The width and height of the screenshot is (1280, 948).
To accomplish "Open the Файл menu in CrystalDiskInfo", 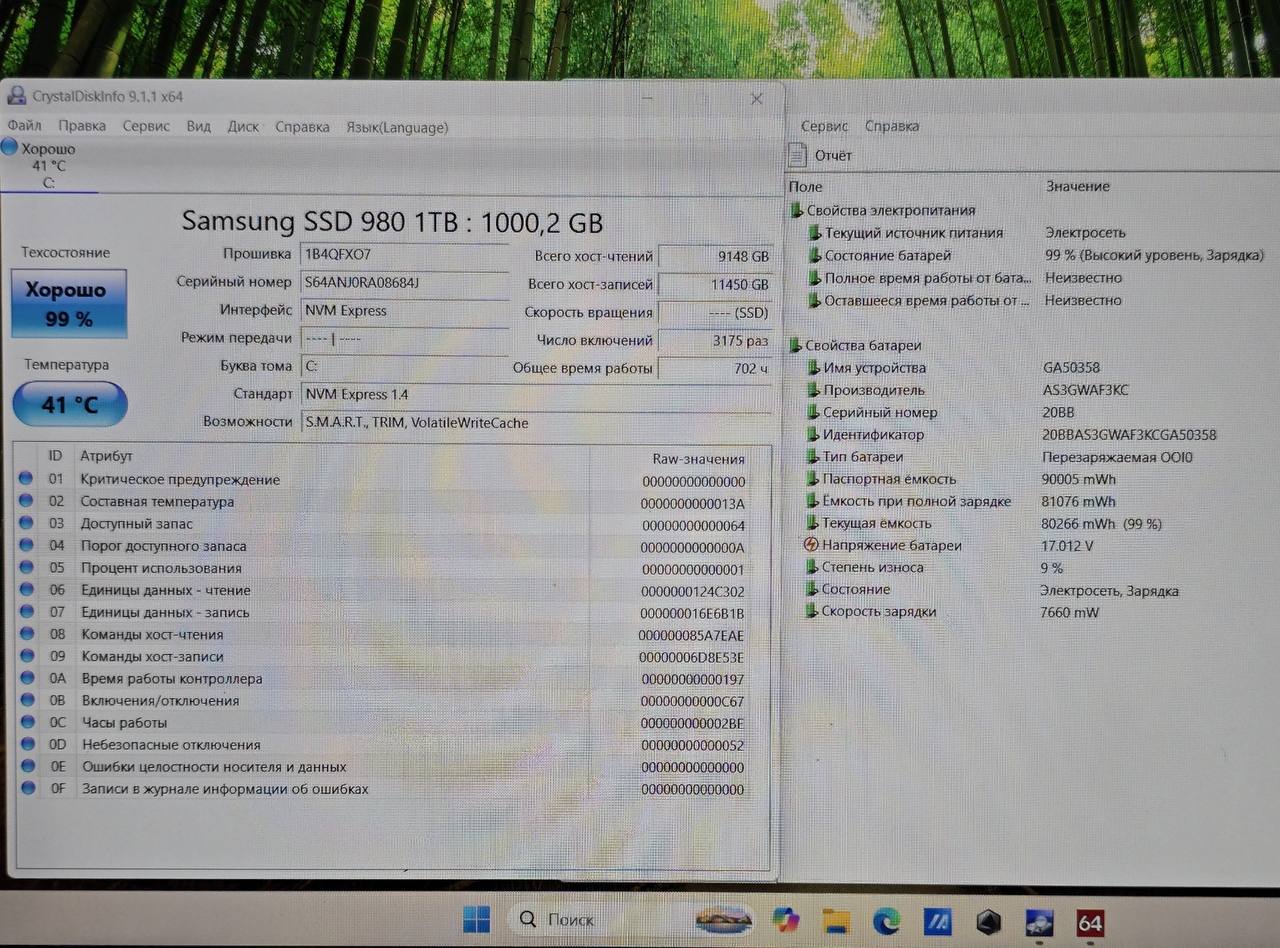I will [x=25, y=126].
